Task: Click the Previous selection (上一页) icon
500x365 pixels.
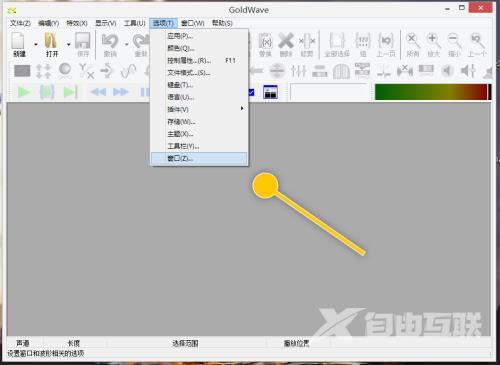Action: coord(386,41)
